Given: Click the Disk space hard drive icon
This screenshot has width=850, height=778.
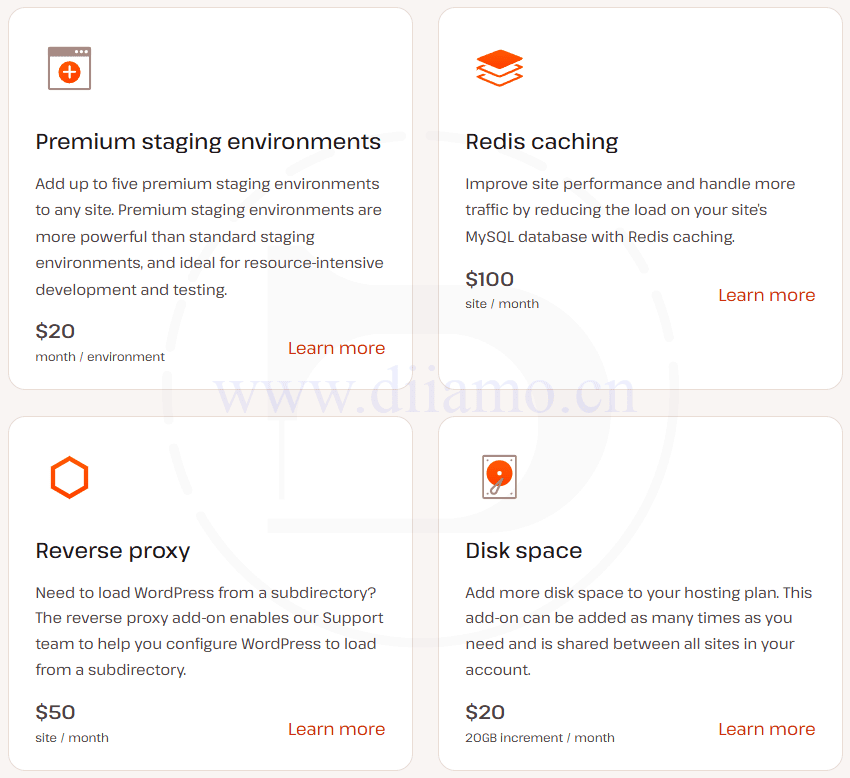Looking at the screenshot, I should pos(499,477).
